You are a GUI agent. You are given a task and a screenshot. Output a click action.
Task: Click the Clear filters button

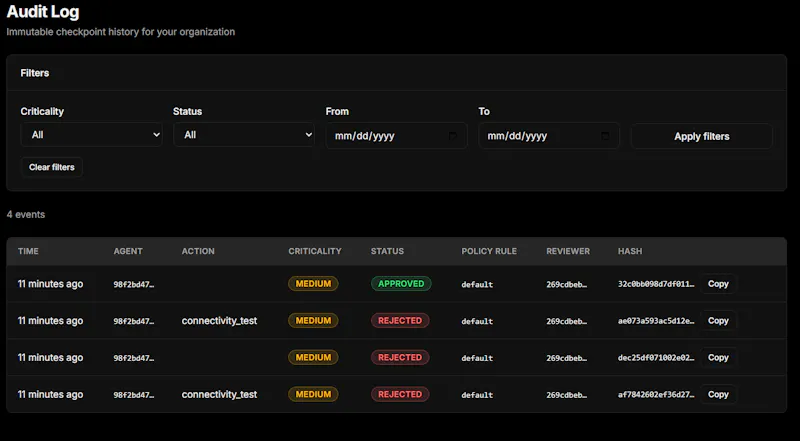click(52, 167)
